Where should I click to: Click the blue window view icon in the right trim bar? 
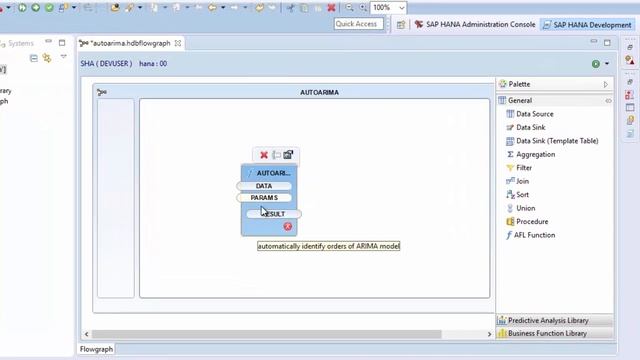(630, 108)
